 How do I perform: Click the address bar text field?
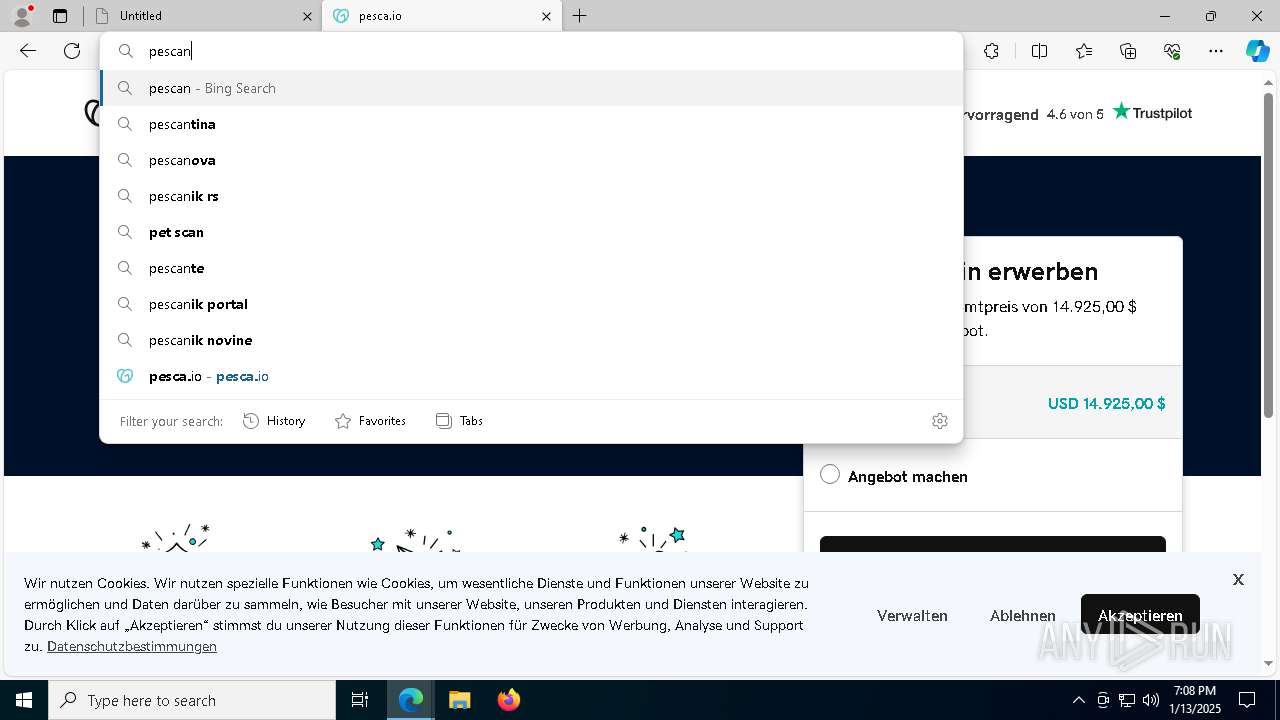(531, 51)
